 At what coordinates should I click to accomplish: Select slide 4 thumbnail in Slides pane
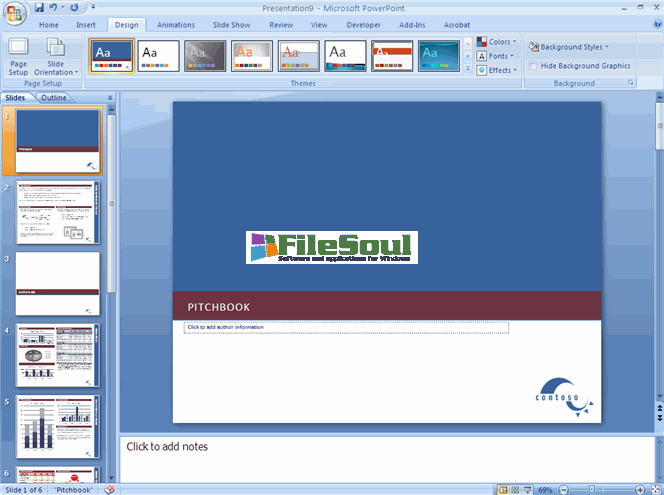(57, 354)
